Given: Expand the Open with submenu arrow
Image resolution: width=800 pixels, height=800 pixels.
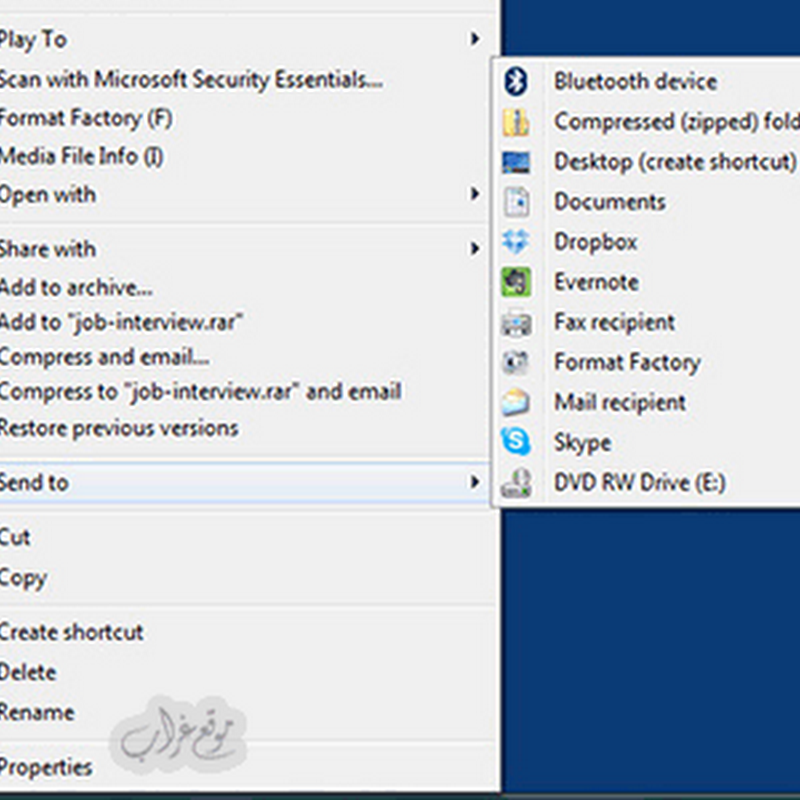Looking at the screenshot, I should (x=474, y=193).
